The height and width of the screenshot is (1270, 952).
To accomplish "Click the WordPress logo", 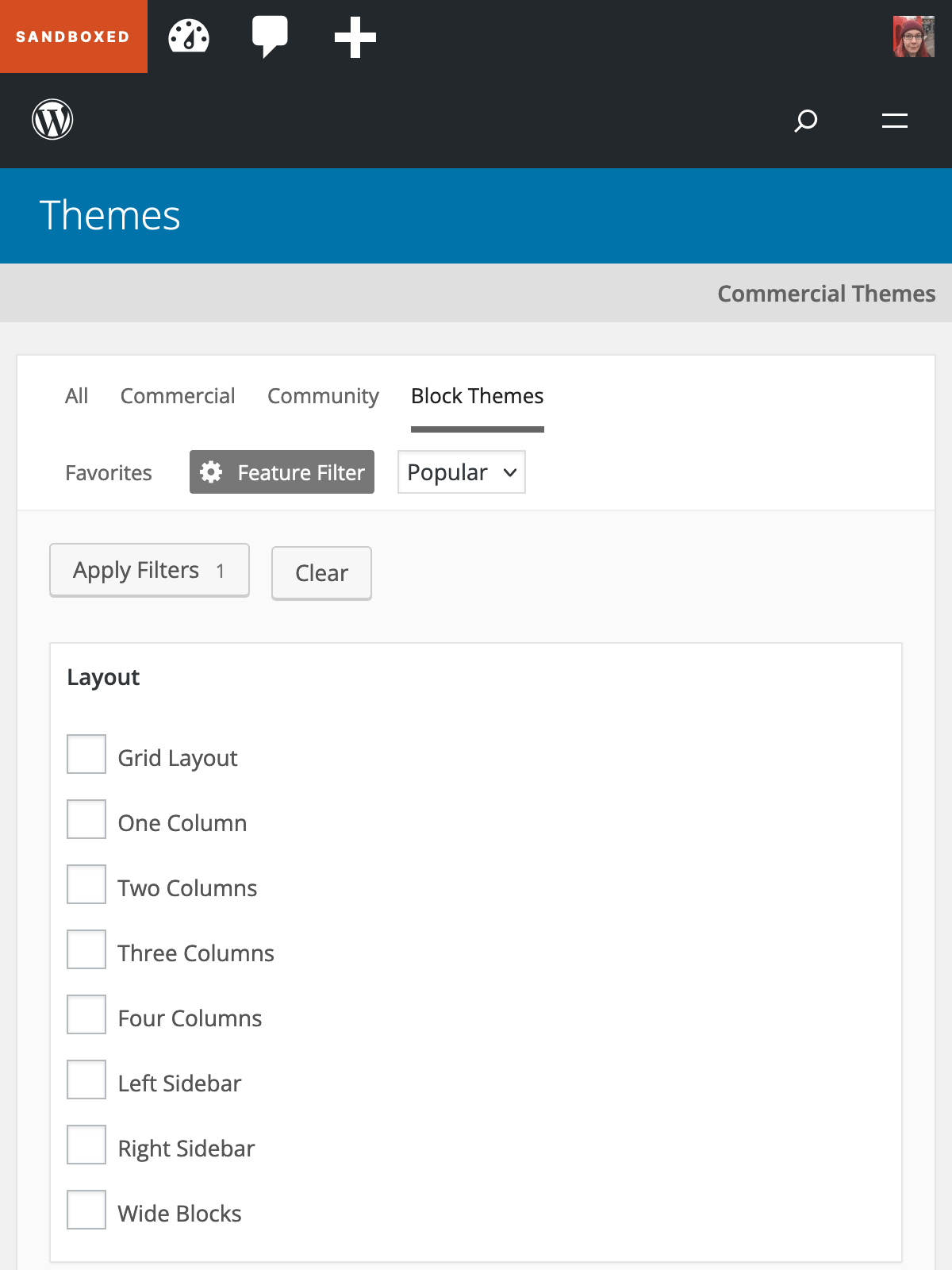I will click(x=52, y=120).
